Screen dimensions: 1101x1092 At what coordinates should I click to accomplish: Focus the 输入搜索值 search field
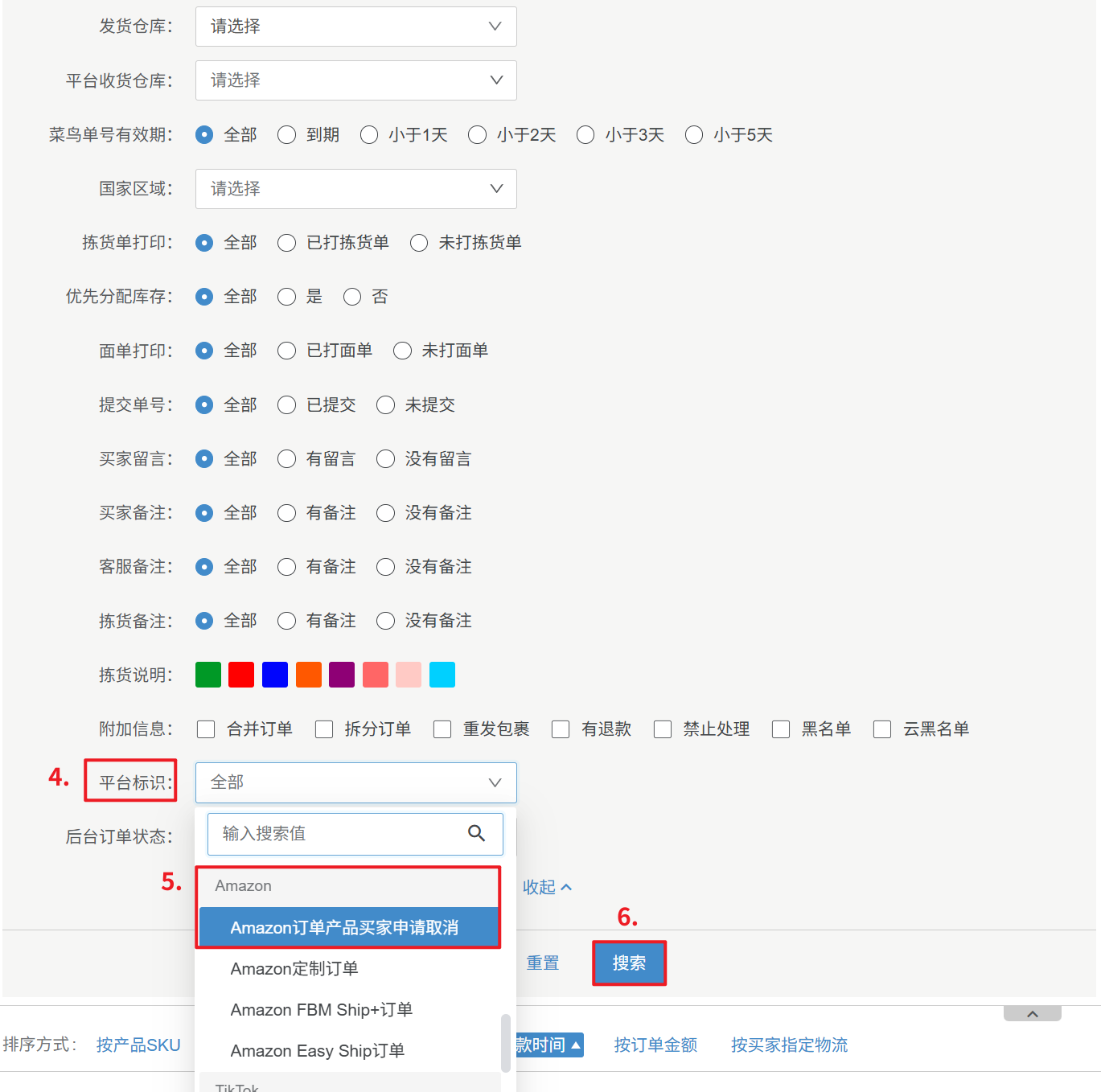338,834
